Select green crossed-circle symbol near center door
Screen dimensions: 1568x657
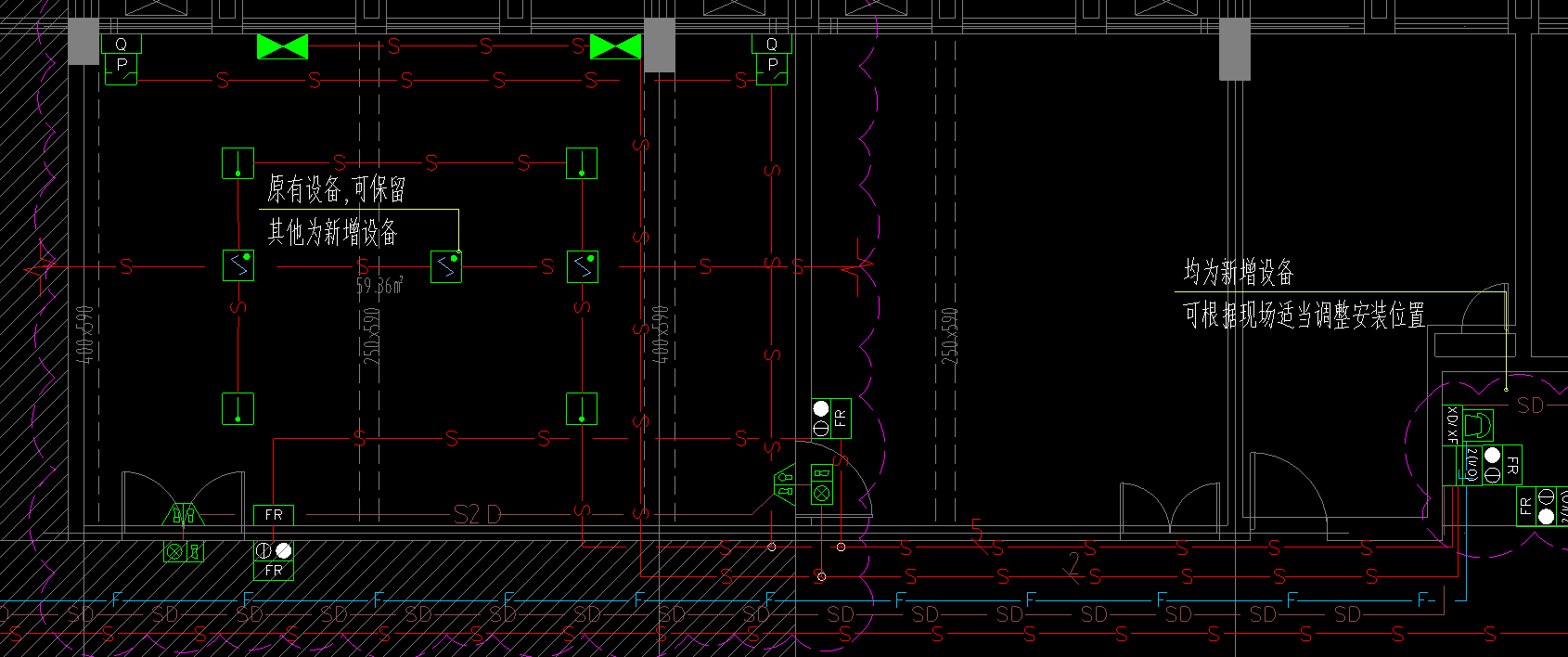[x=821, y=494]
